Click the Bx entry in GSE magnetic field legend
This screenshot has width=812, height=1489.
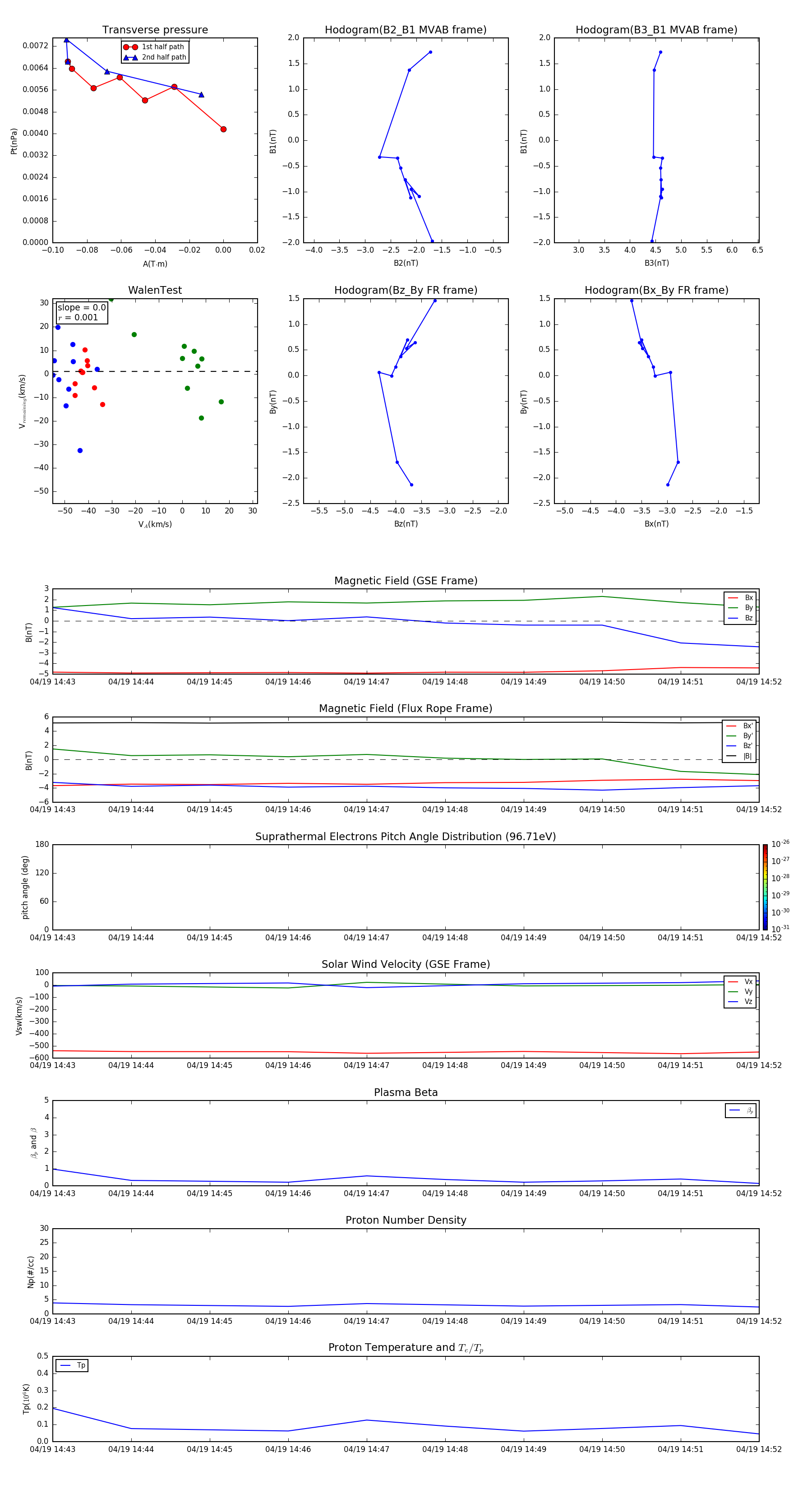coord(740,598)
